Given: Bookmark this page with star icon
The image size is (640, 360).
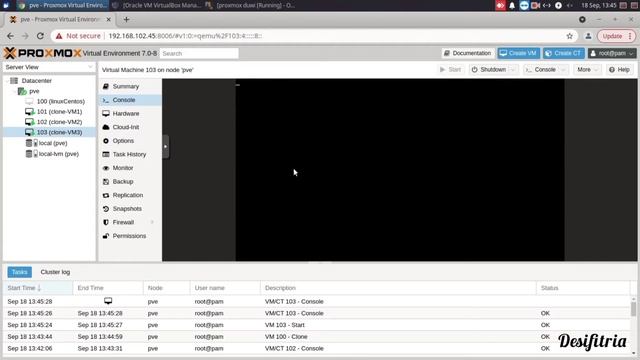Looking at the screenshot, I should tap(570, 36).
